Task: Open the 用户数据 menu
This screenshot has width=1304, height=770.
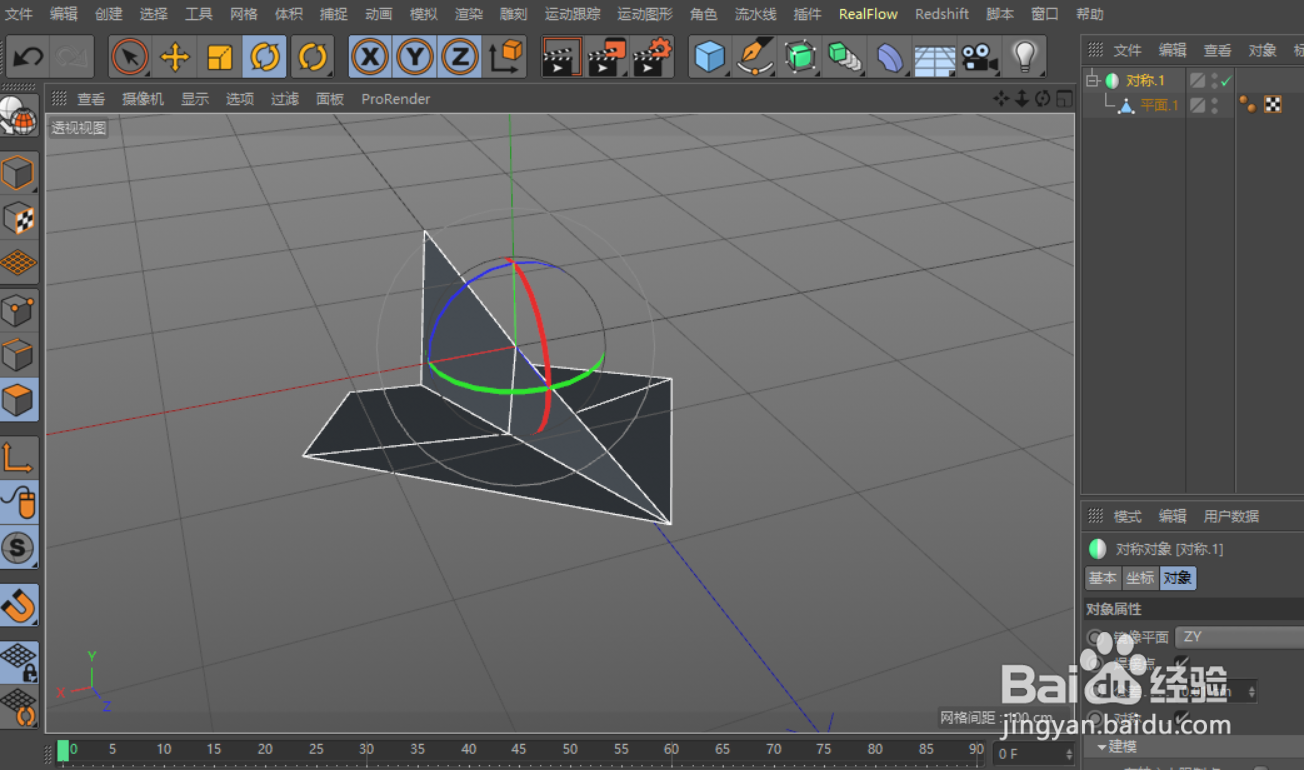Action: pos(1231,516)
